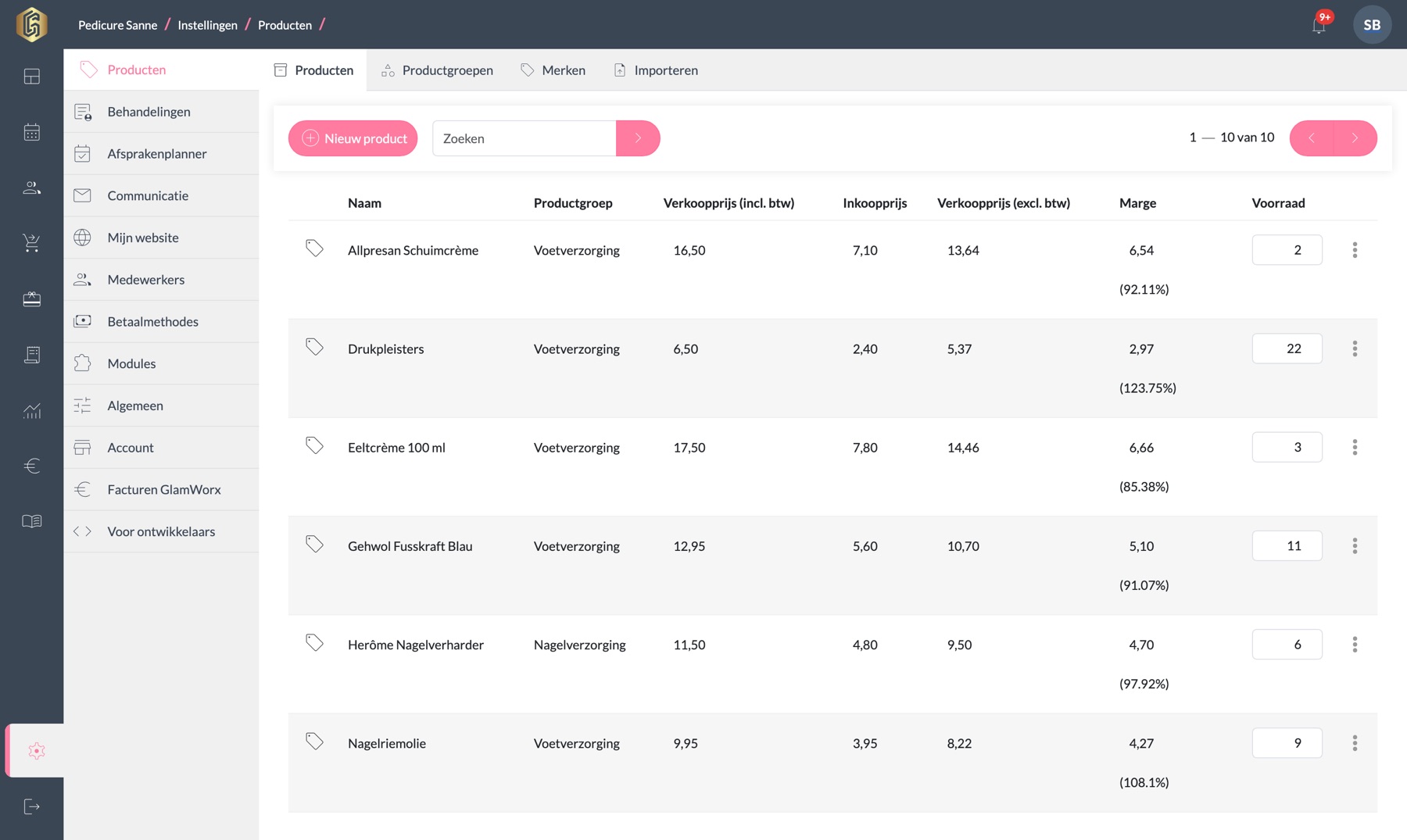Screen dimensions: 1407x840
Task: Open the statistics chart icon in left rail
Action: (32, 410)
